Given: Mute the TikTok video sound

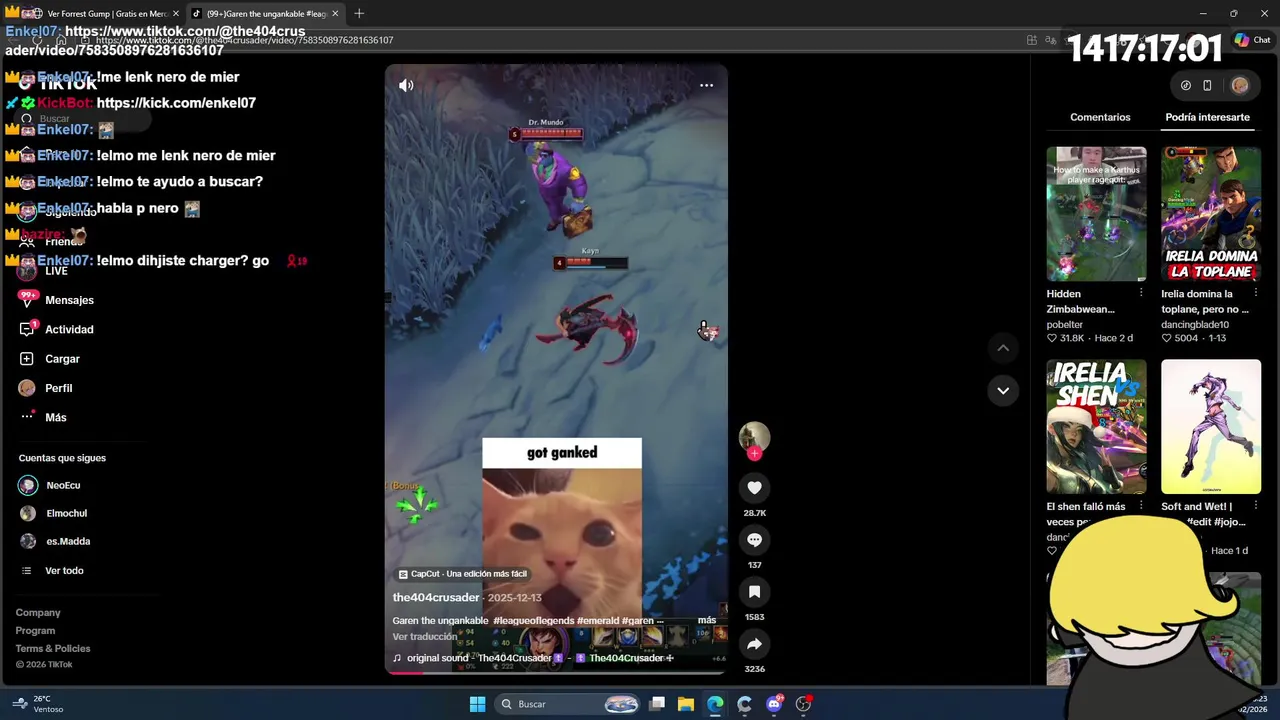Looking at the screenshot, I should coord(406,85).
